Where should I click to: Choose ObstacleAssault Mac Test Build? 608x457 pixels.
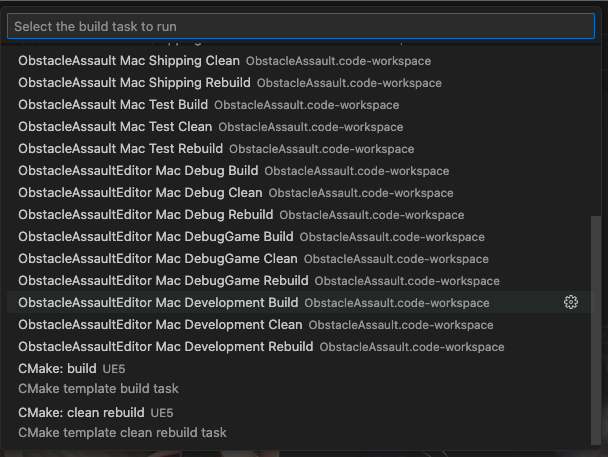click(x=301, y=105)
